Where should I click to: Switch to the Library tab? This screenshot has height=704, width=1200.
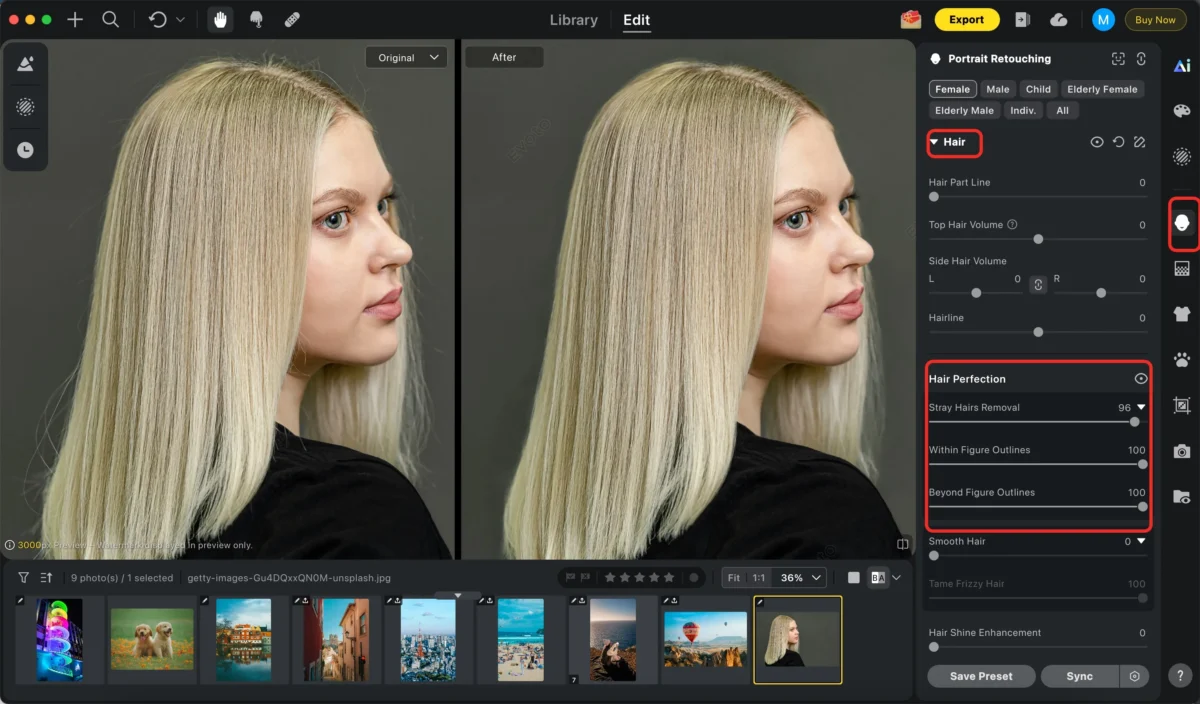point(573,20)
